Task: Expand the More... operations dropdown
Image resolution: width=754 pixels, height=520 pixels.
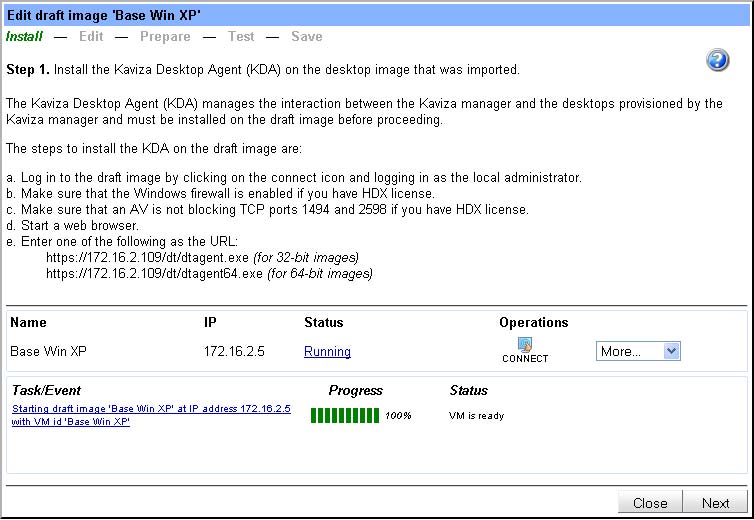Action: point(638,351)
